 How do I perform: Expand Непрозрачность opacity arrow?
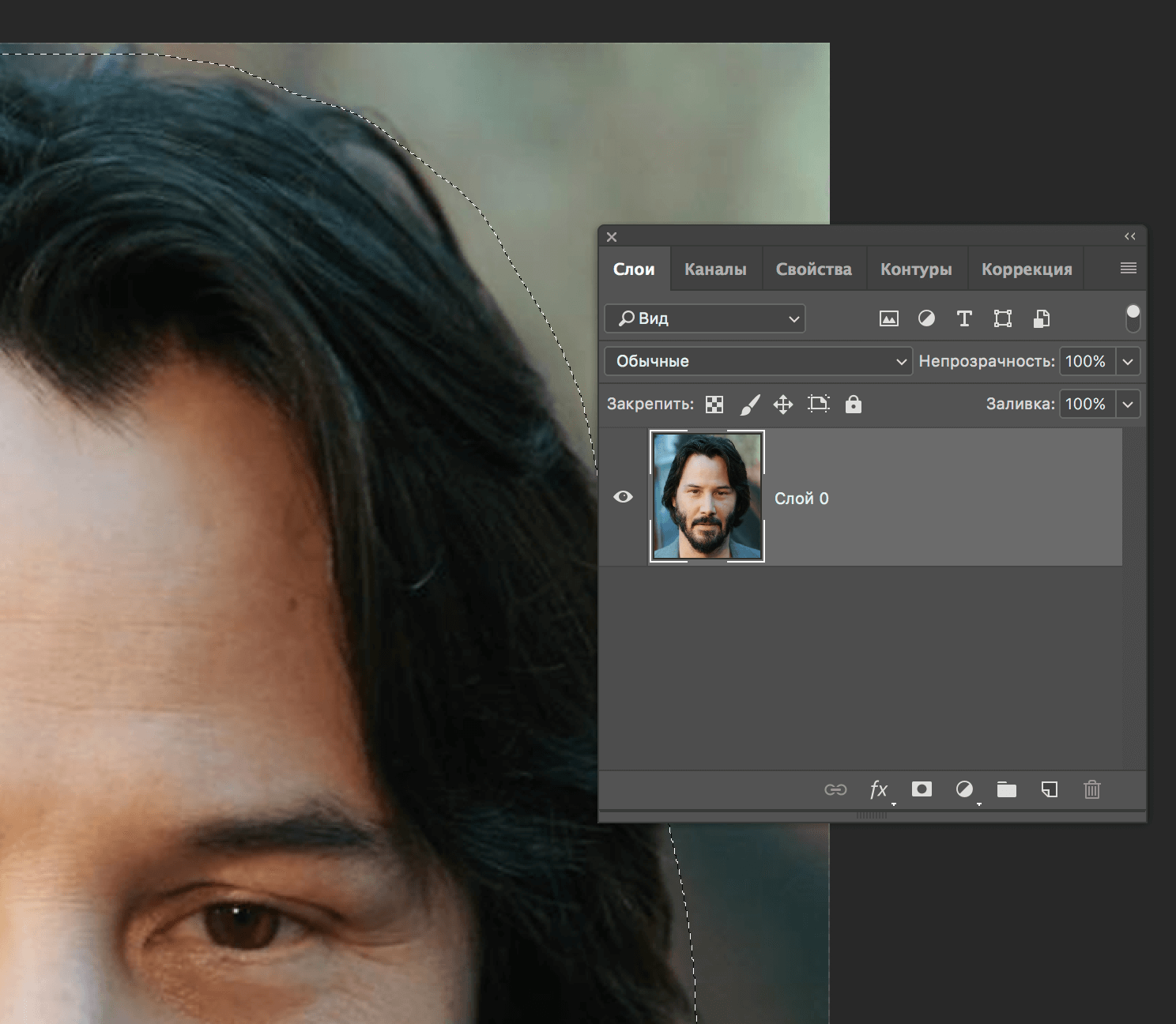[x=1128, y=361]
